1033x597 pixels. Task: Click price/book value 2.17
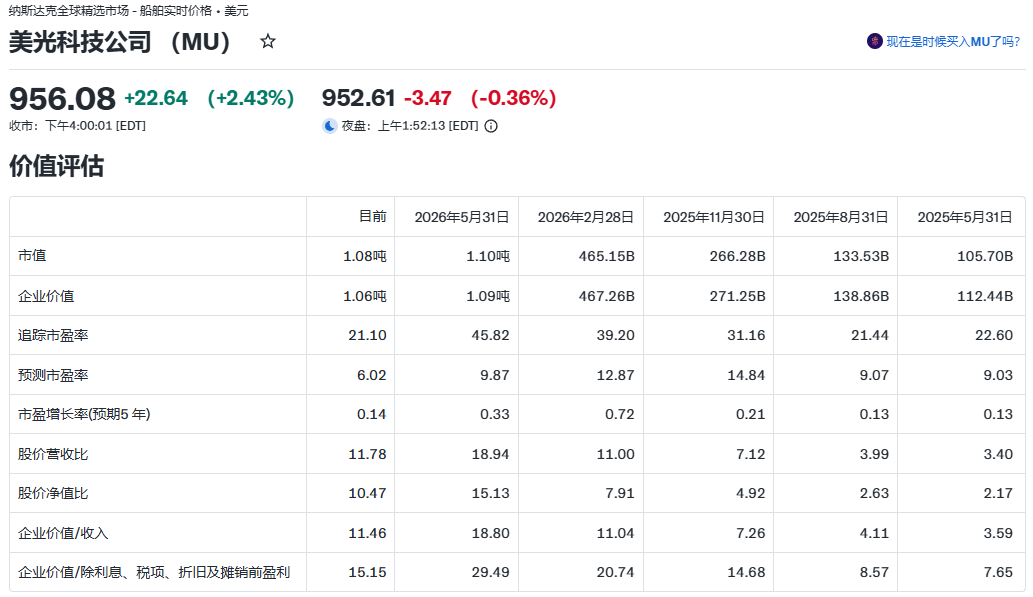998,494
